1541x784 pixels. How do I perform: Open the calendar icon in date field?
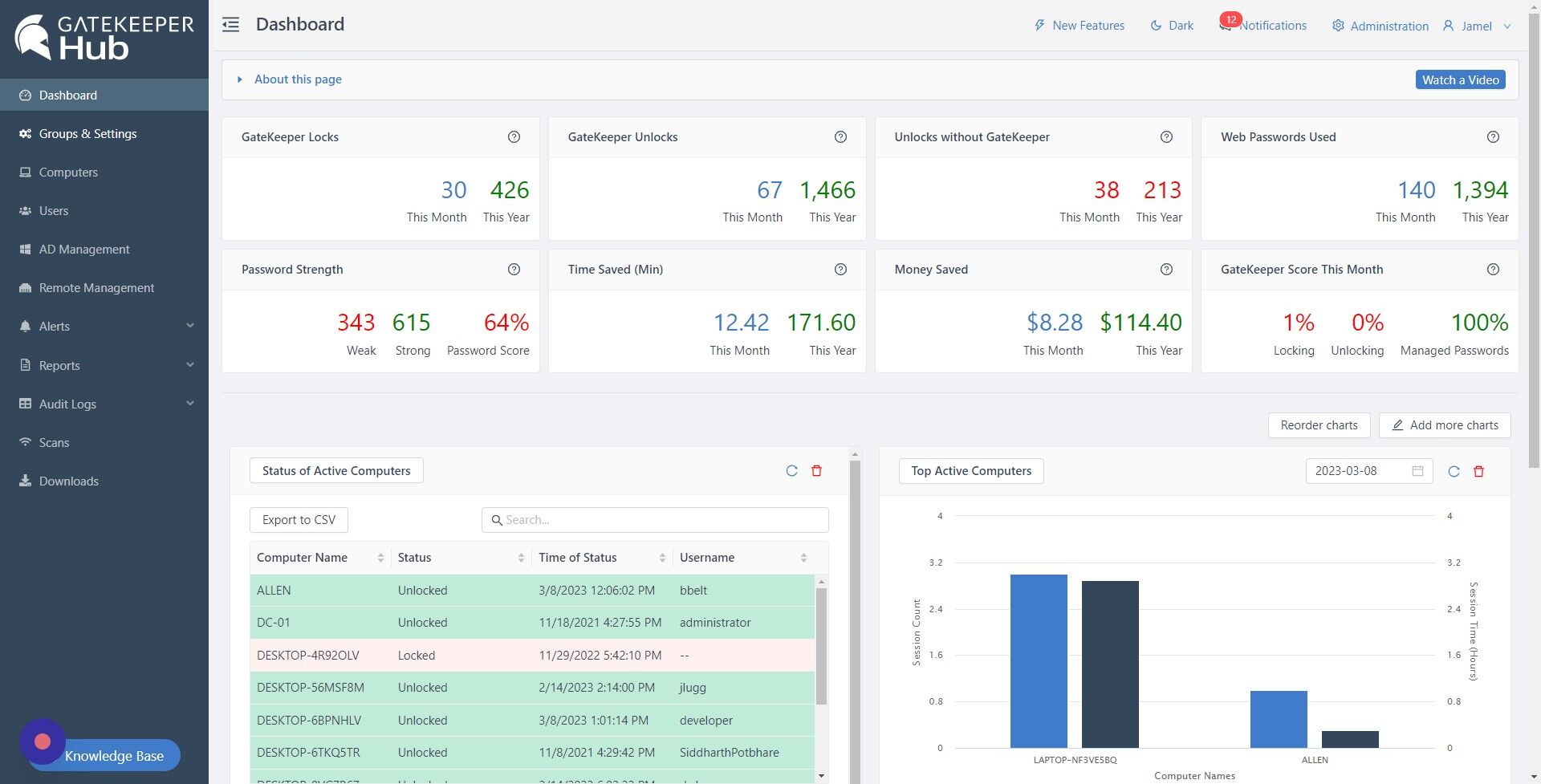click(1417, 471)
